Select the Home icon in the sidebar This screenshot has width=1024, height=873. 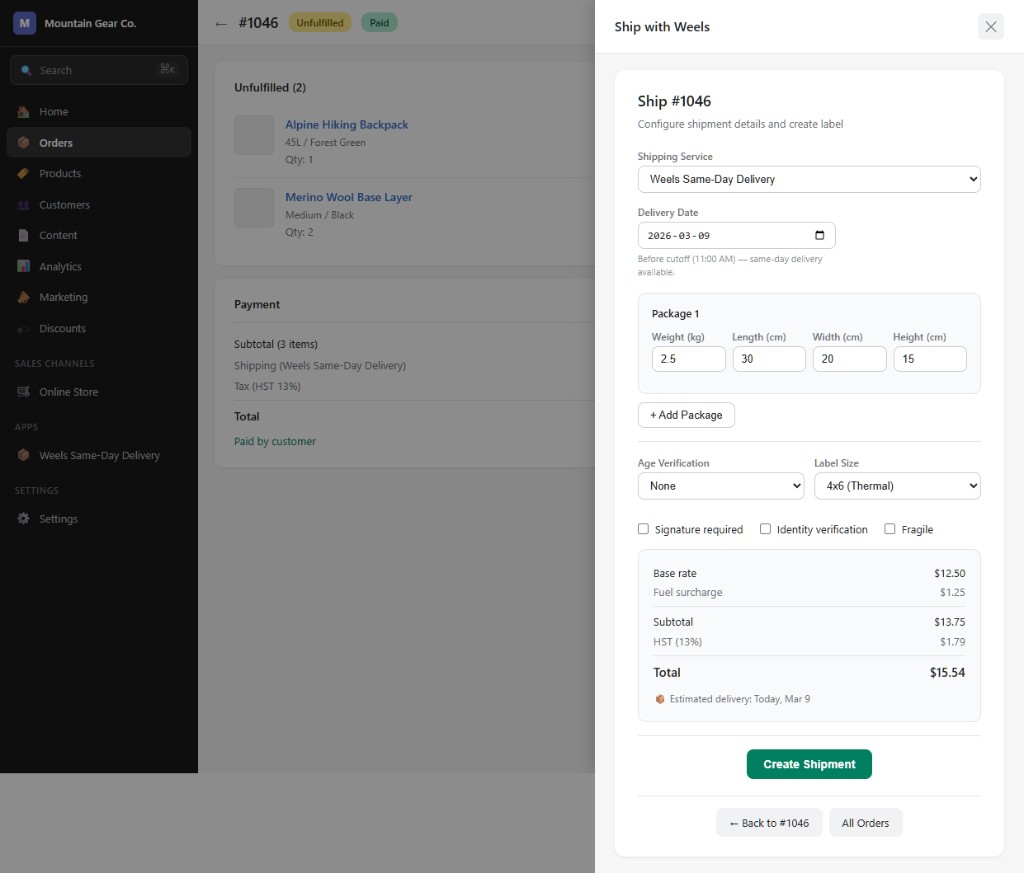coord(25,111)
